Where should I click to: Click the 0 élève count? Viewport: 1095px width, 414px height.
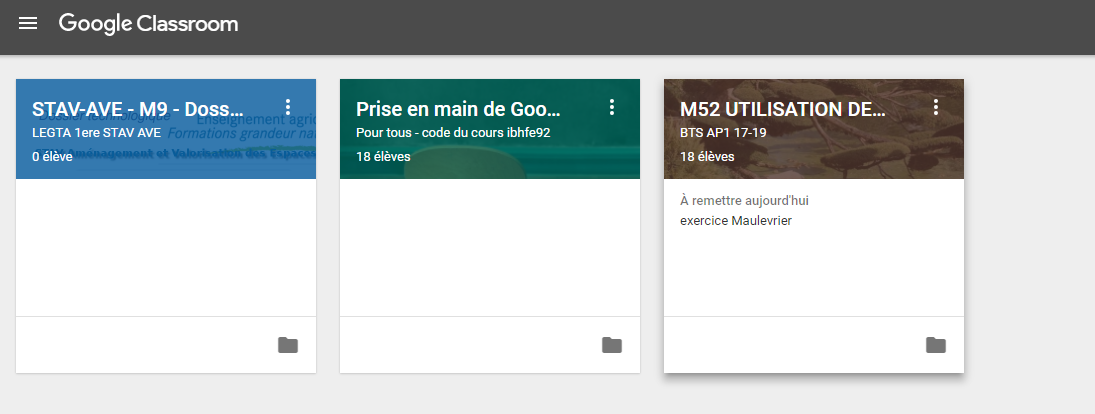[52, 156]
